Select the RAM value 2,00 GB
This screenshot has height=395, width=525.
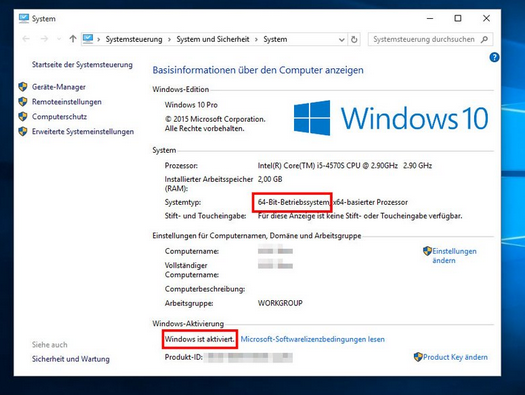point(270,179)
